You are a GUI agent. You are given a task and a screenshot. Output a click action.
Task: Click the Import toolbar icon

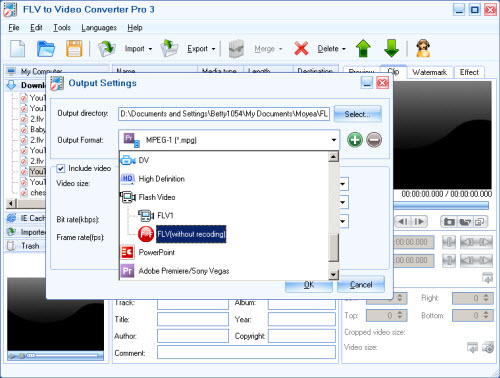pyautogui.click(x=107, y=49)
